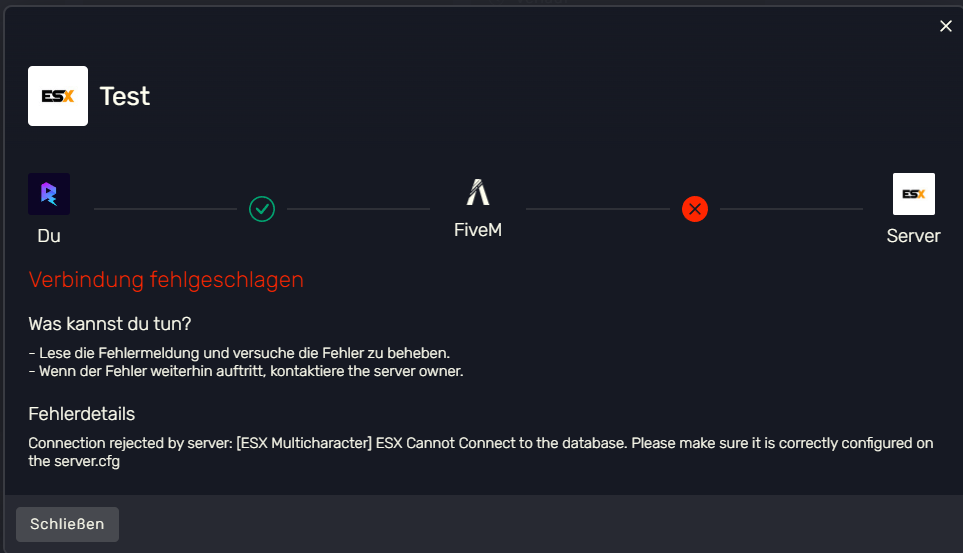Click the ESX server logo beside Test
The width and height of the screenshot is (963, 553).
click(58, 96)
